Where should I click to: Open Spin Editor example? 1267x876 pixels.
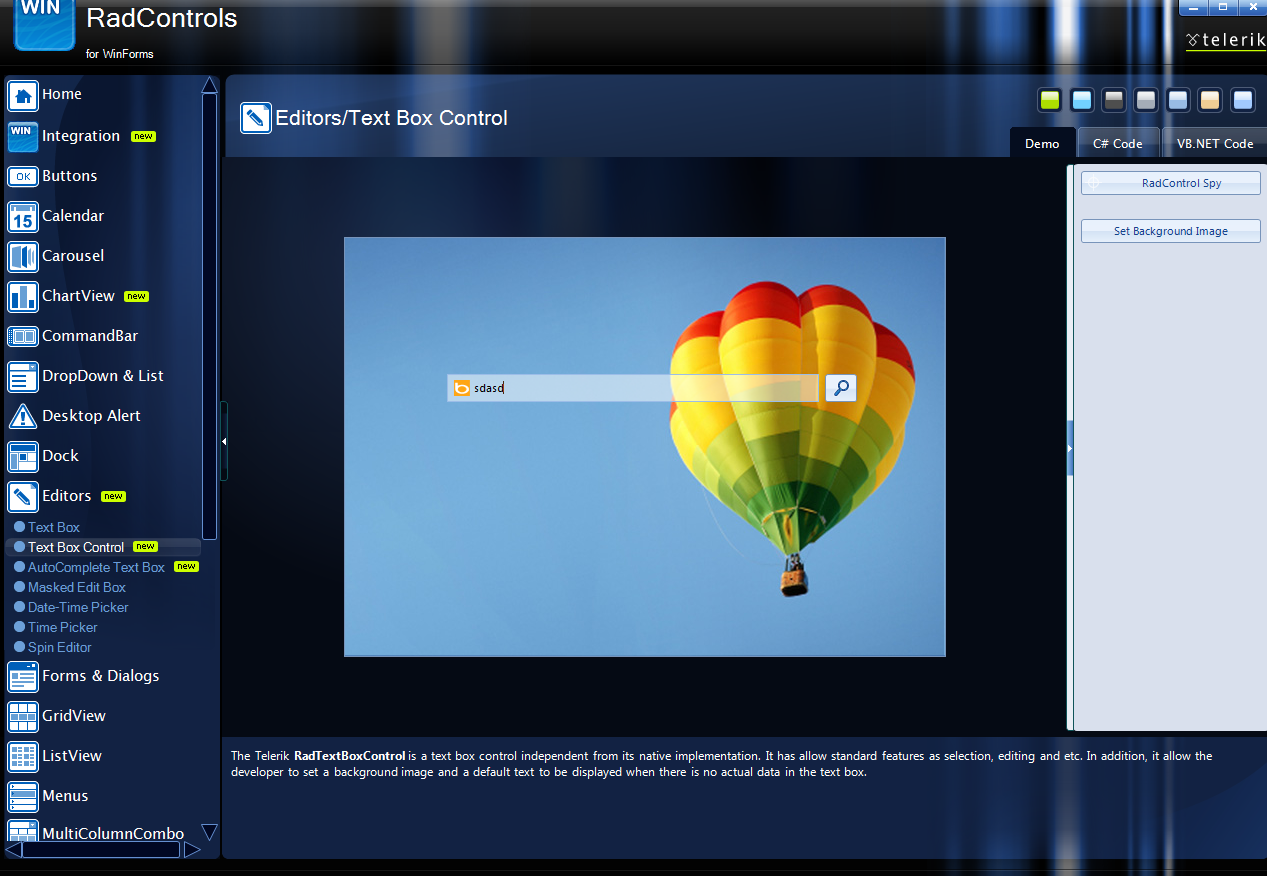(x=60, y=647)
